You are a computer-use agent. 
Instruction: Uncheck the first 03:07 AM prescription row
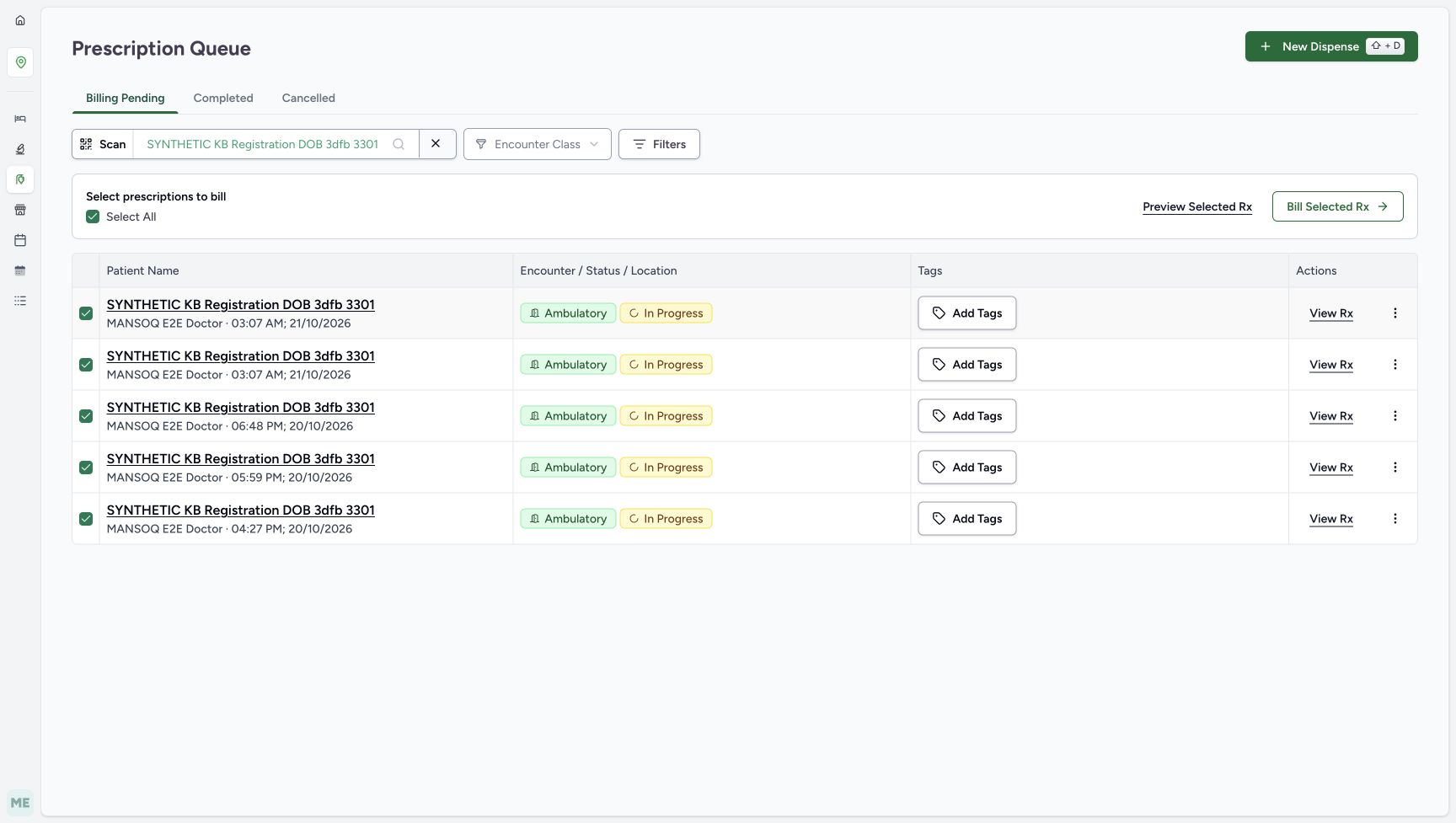tap(86, 313)
